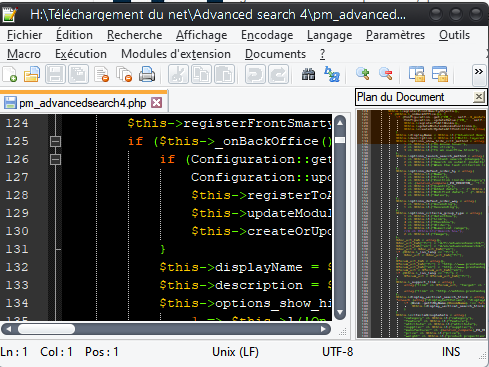
Task: Close the pm_advancedsearch4.php tab with the red X
Action: click(x=156, y=103)
